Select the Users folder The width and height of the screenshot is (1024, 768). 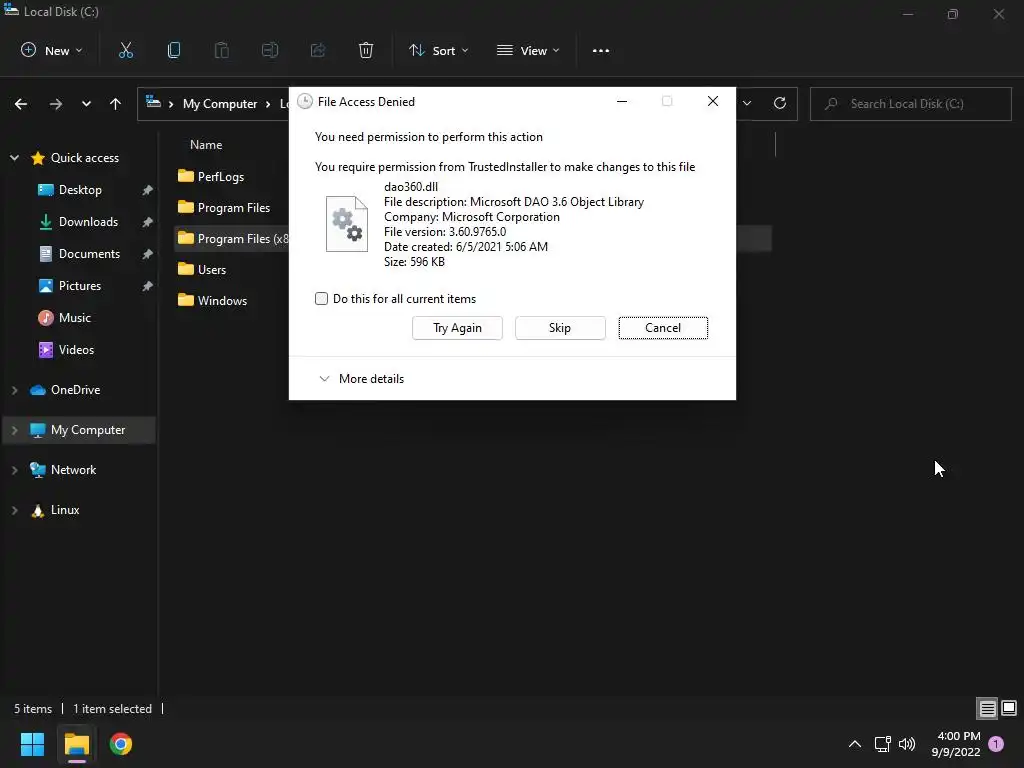(212, 270)
